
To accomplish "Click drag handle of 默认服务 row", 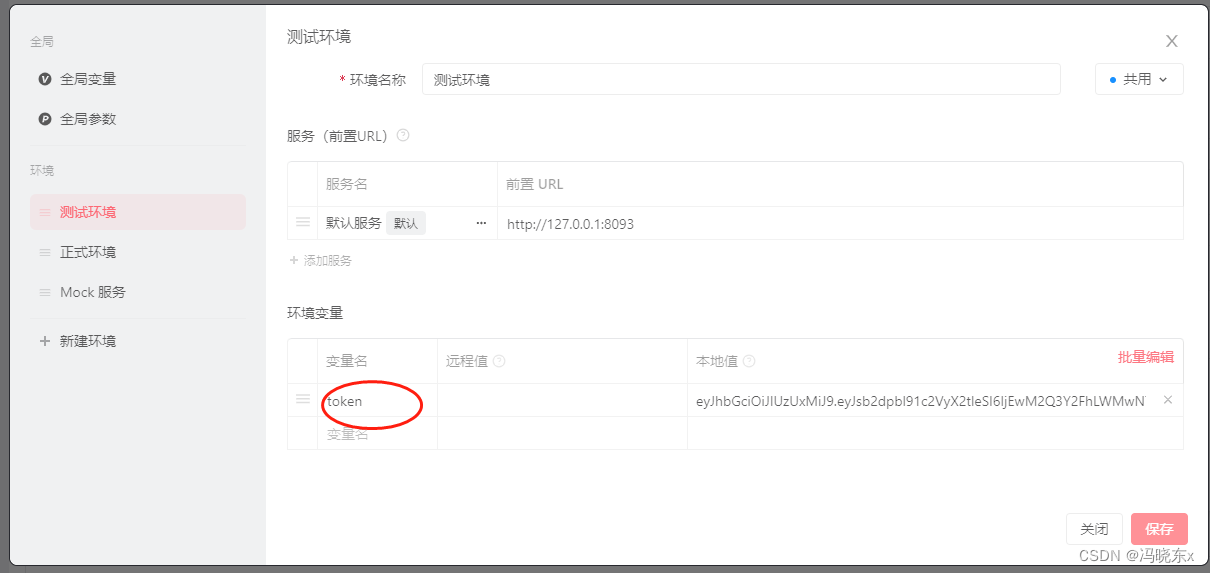I will click(x=302, y=223).
